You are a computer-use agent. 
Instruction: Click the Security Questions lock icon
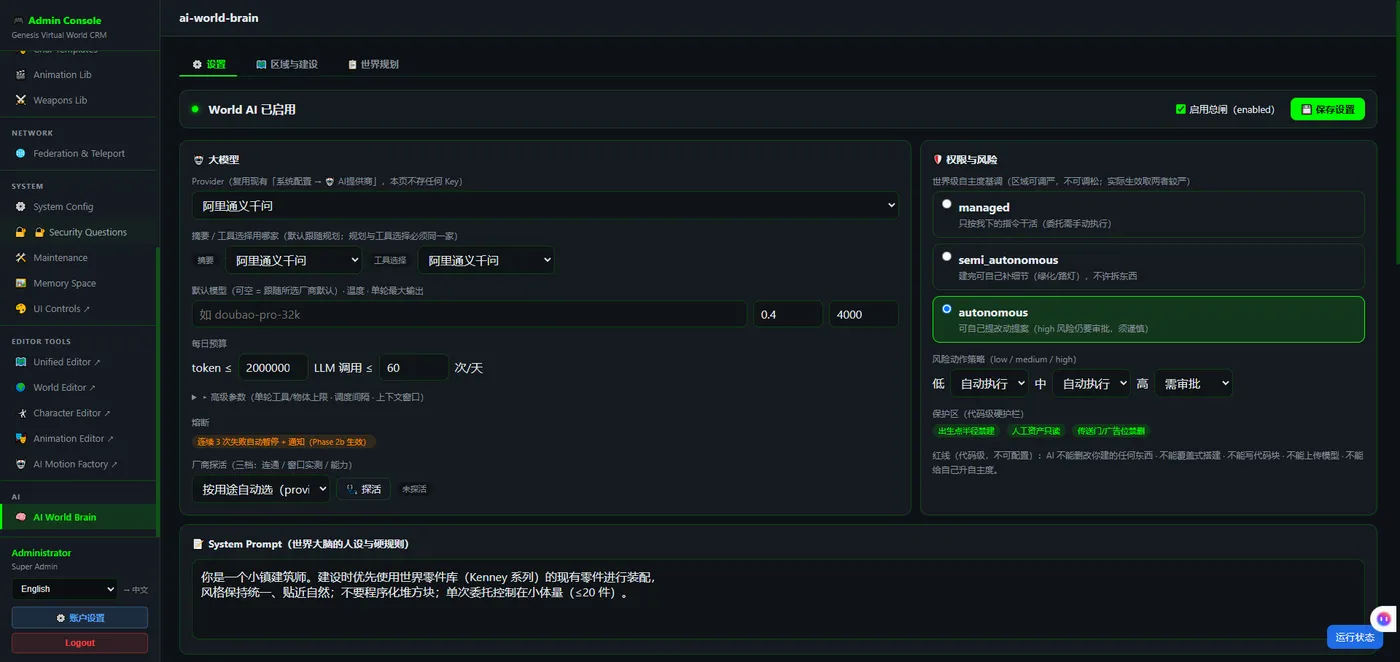coord(22,232)
